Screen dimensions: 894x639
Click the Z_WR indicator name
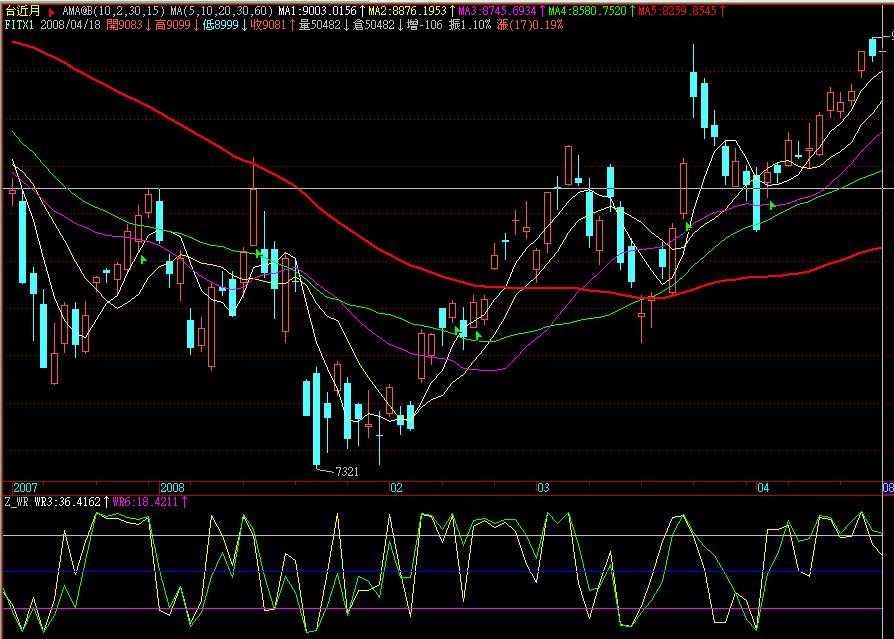(17, 501)
